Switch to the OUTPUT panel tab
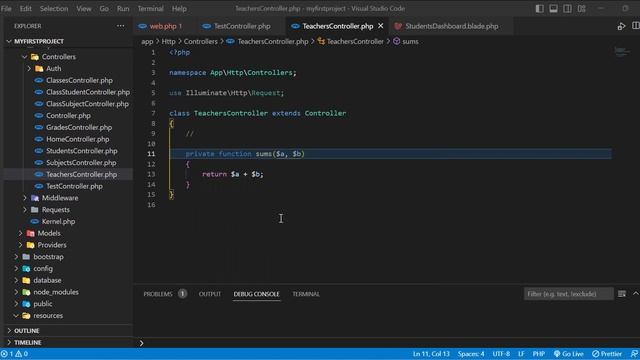This screenshot has width=640, height=360. pyautogui.click(x=210, y=294)
